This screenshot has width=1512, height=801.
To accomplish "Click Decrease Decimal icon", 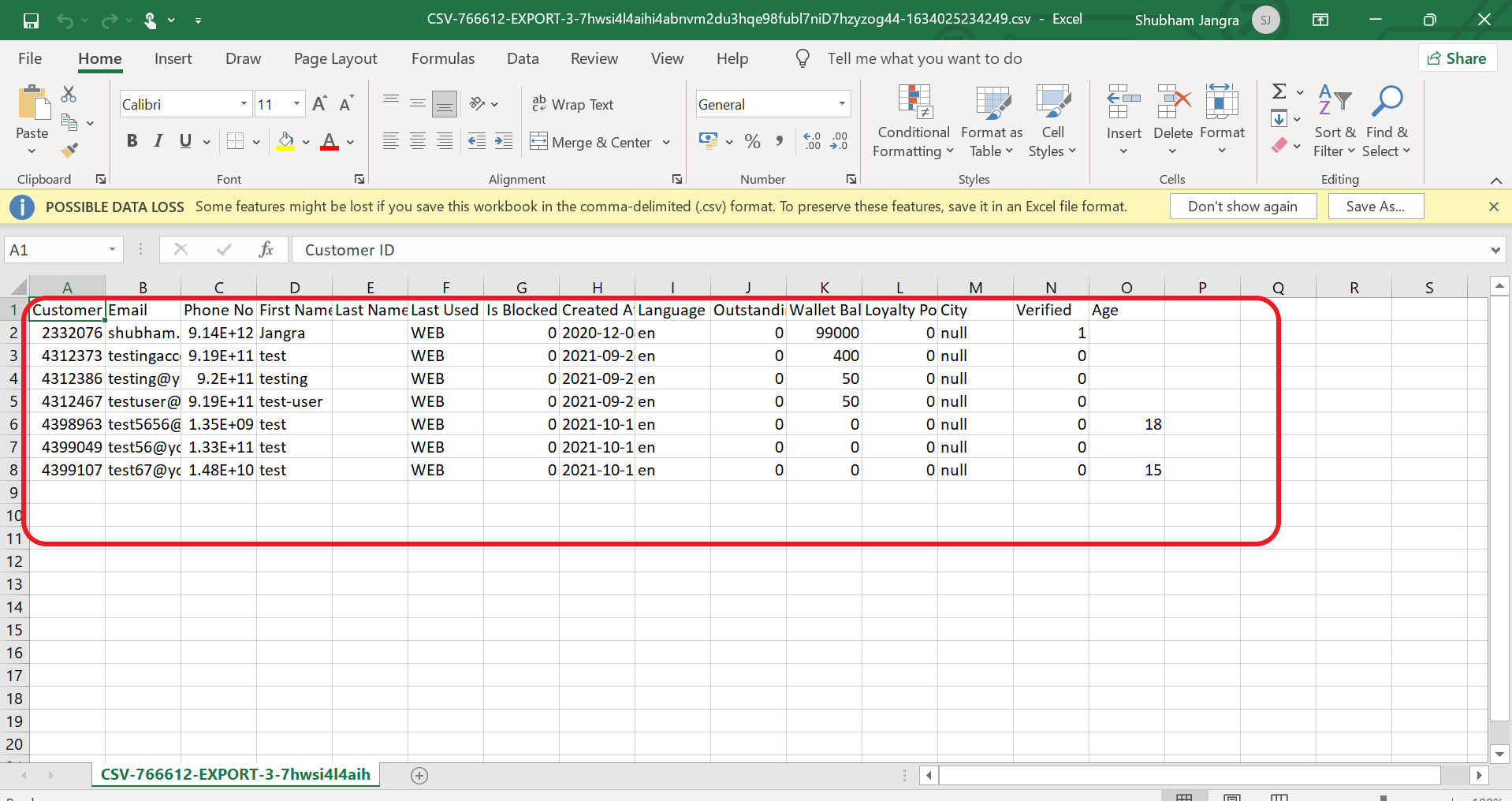I will [840, 141].
